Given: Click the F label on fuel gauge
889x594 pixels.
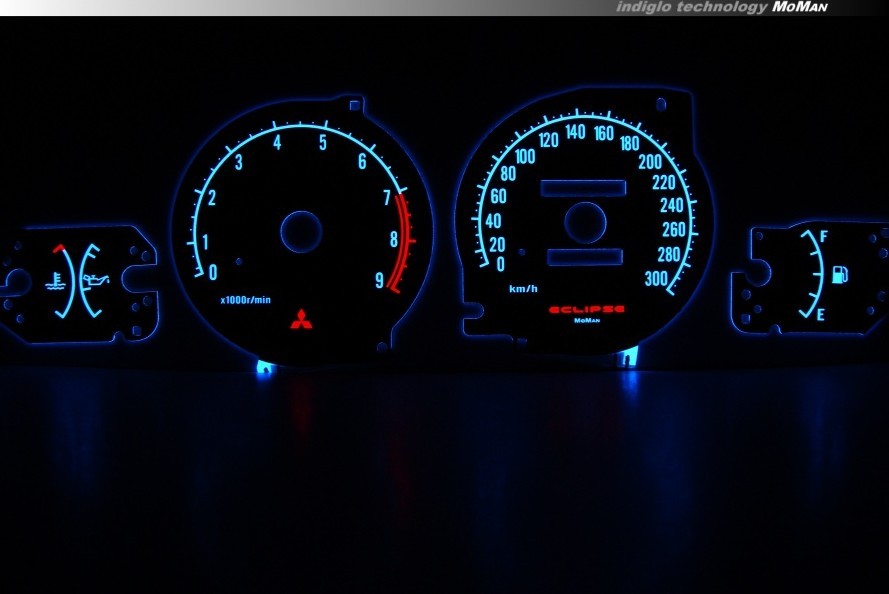Looking at the screenshot, I should 823,237.
